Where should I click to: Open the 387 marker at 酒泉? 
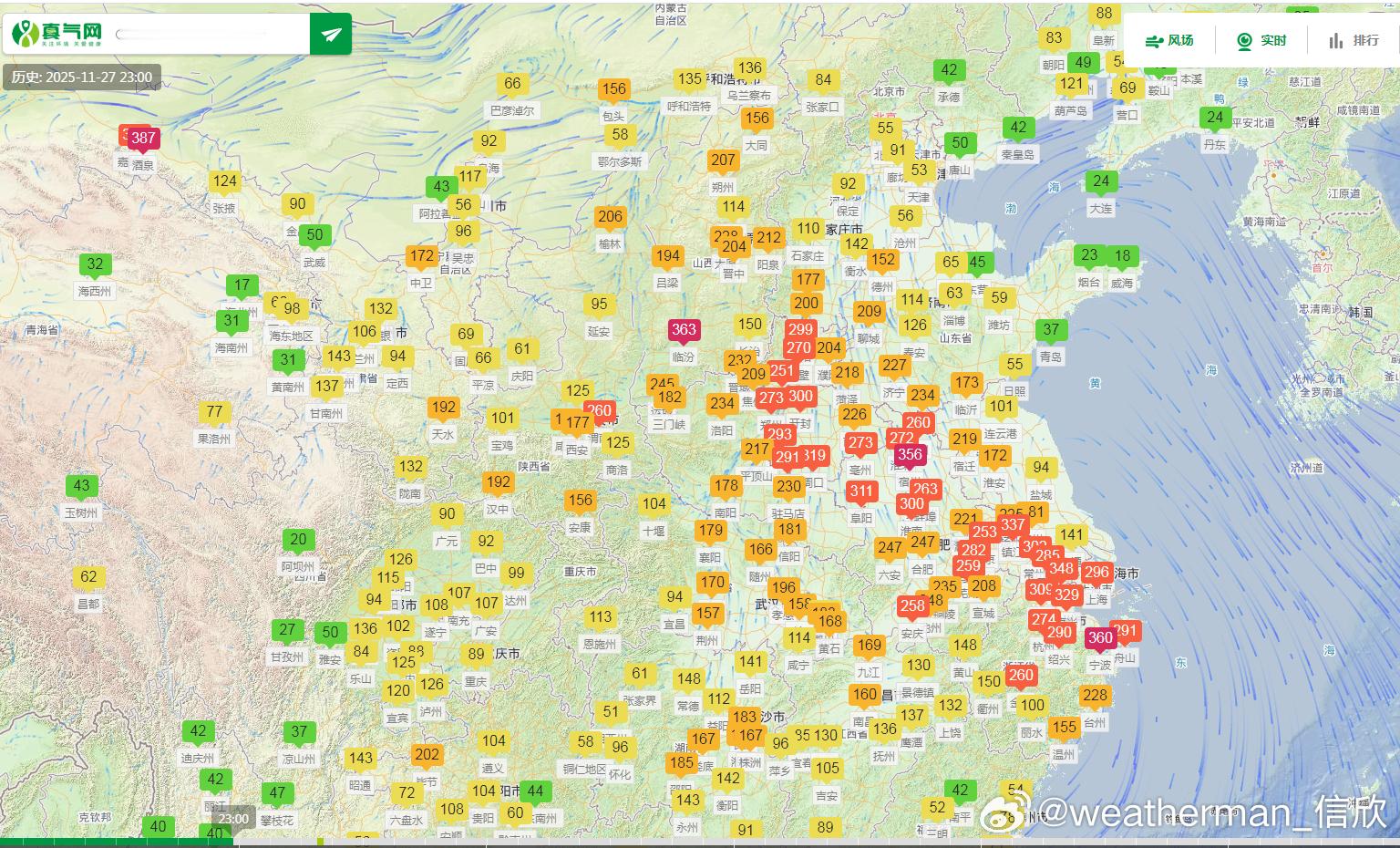(x=142, y=139)
